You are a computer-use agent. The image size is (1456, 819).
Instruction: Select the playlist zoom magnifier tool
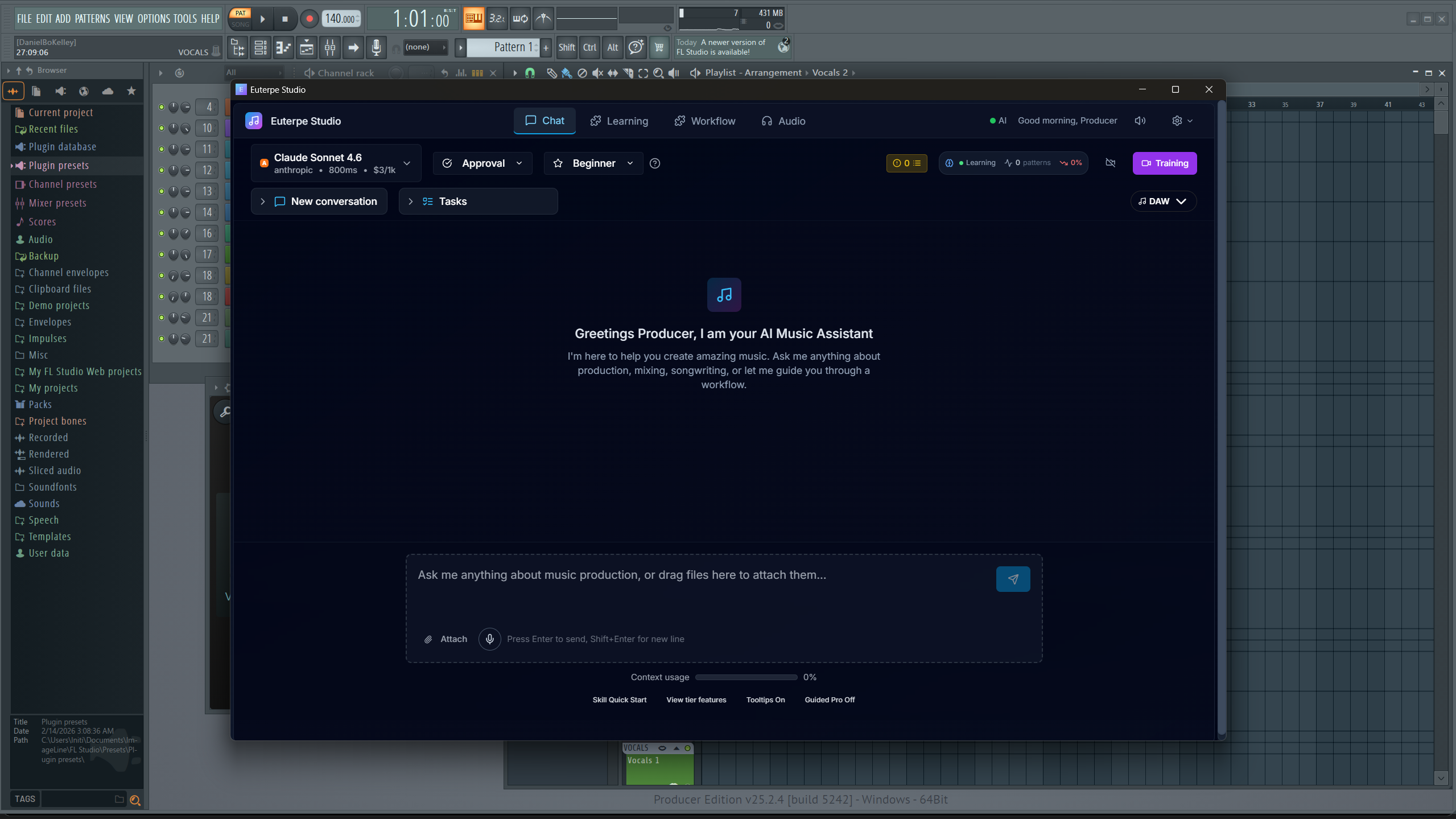[658, 73]
